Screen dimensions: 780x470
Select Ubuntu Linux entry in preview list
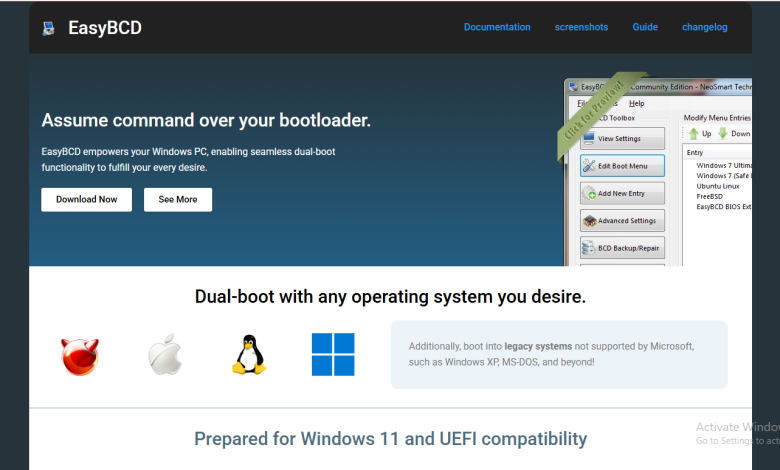[x=717, y=186]
